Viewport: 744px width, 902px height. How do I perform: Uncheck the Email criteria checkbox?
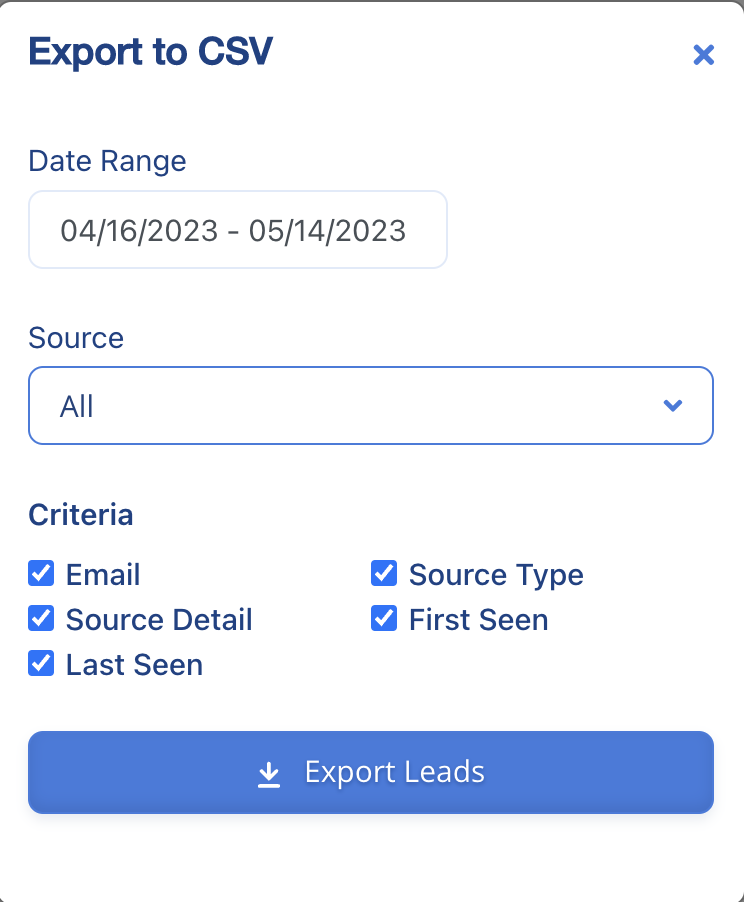click(x=41, y=573)
